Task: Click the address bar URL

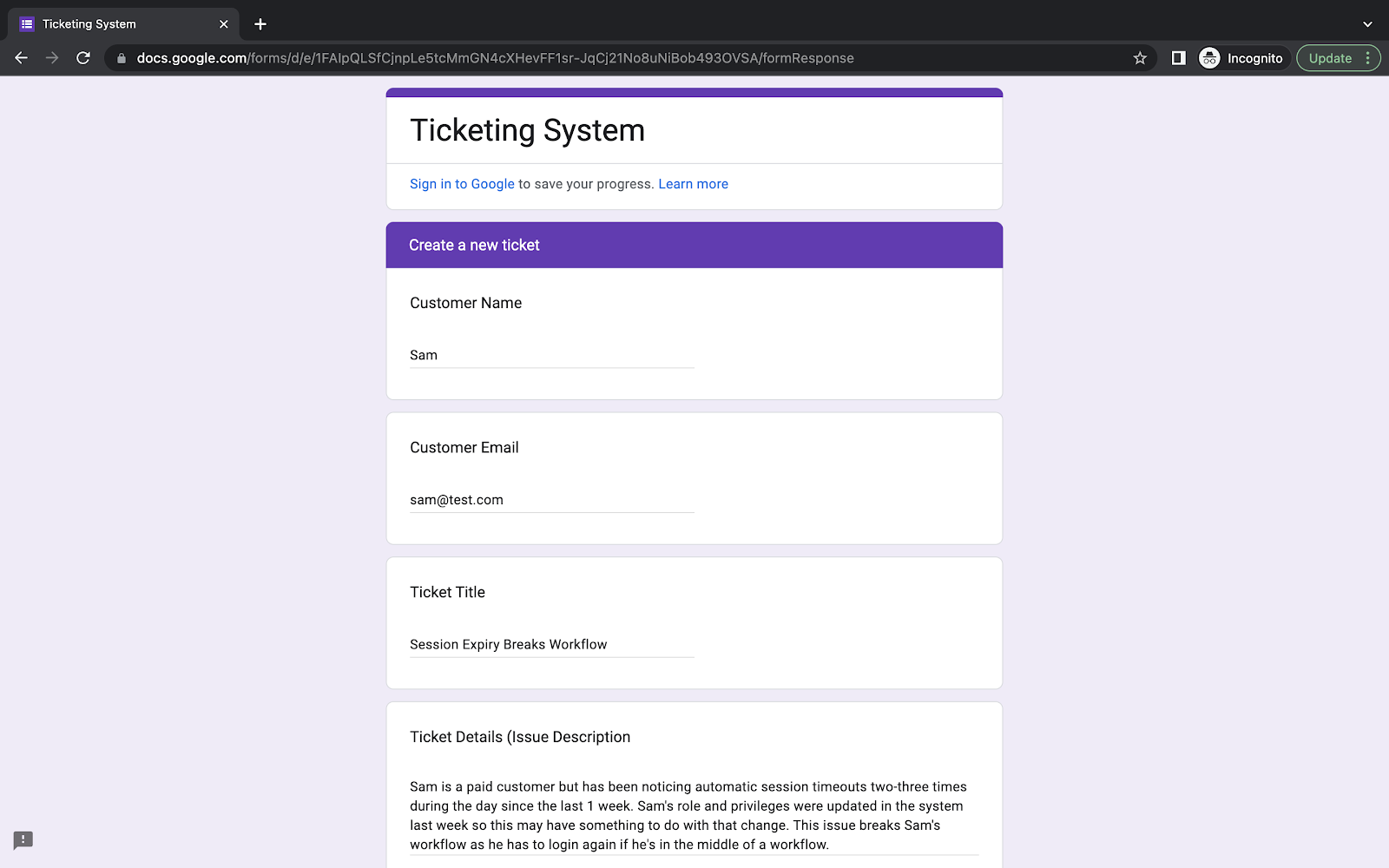Action: [495, 58]
